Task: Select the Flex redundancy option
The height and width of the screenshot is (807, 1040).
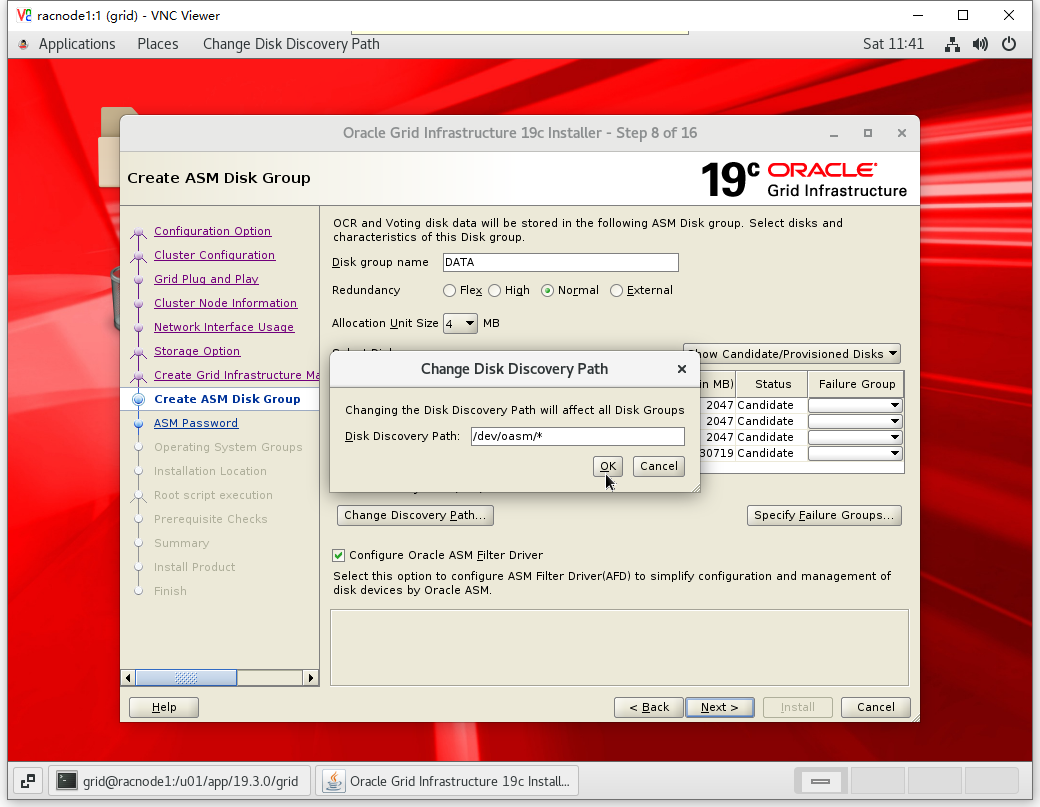Action: (x=449, y=290)
